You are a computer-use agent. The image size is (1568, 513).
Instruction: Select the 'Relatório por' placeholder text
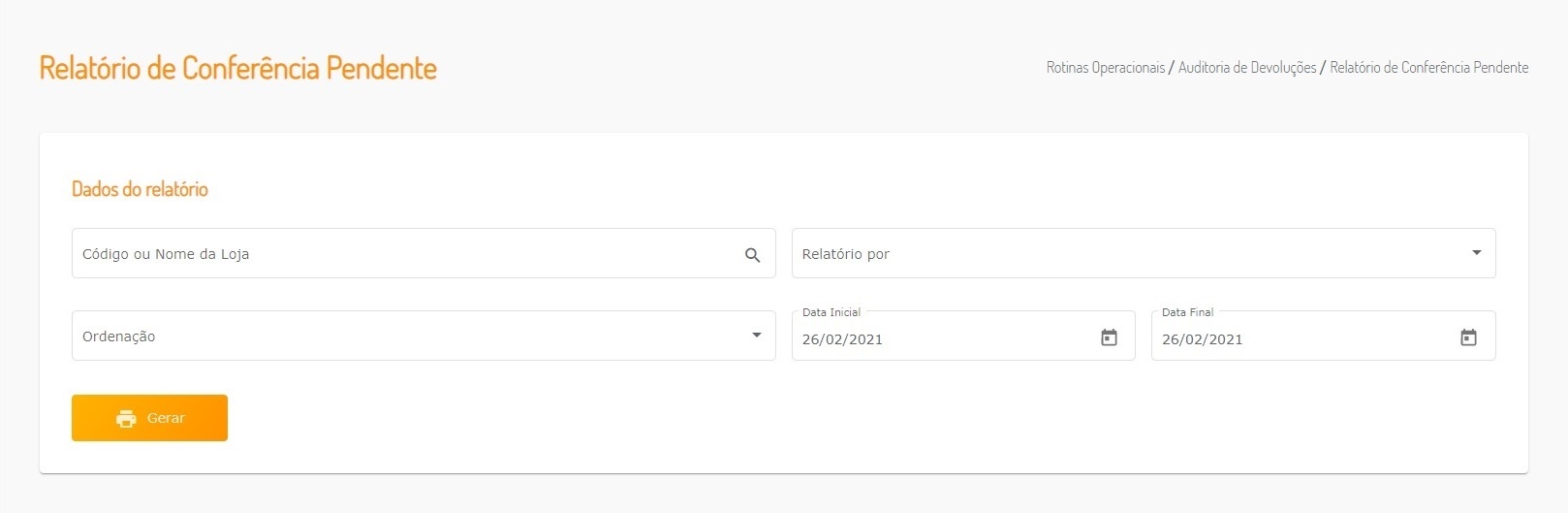tap(845, 254)
